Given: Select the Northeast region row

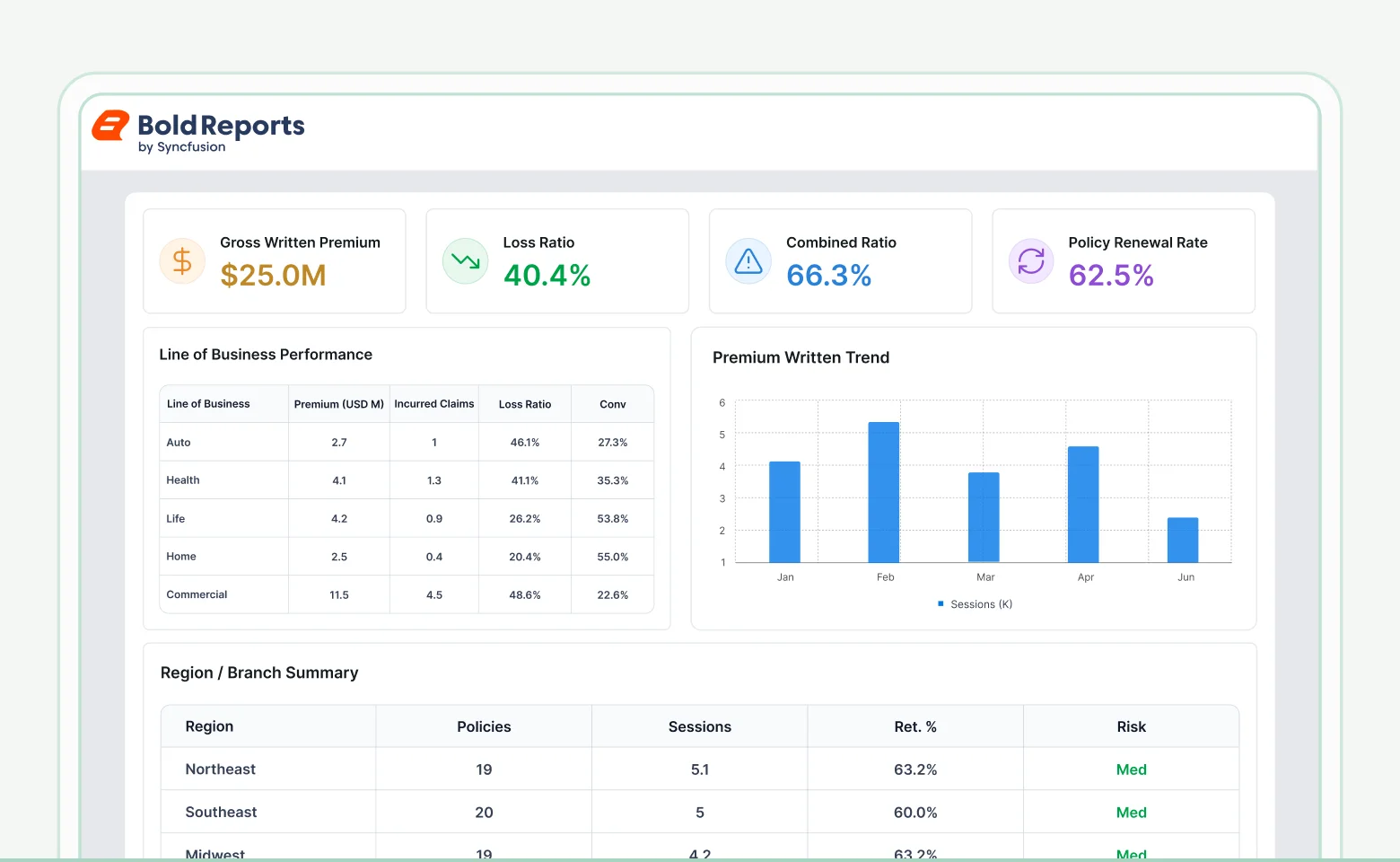Looking at the screenshot, I should click(700, 770).
